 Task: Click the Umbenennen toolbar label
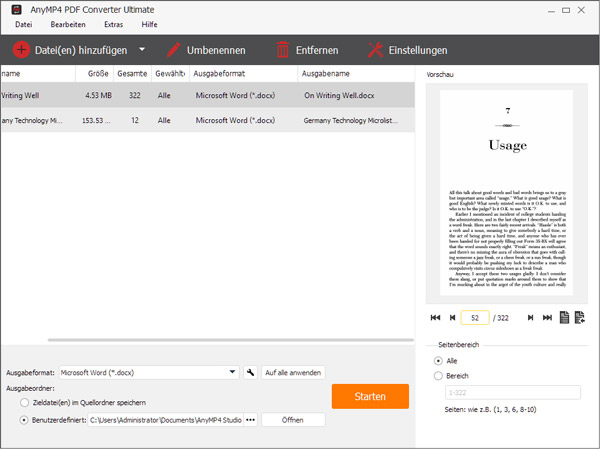[216, 50]
